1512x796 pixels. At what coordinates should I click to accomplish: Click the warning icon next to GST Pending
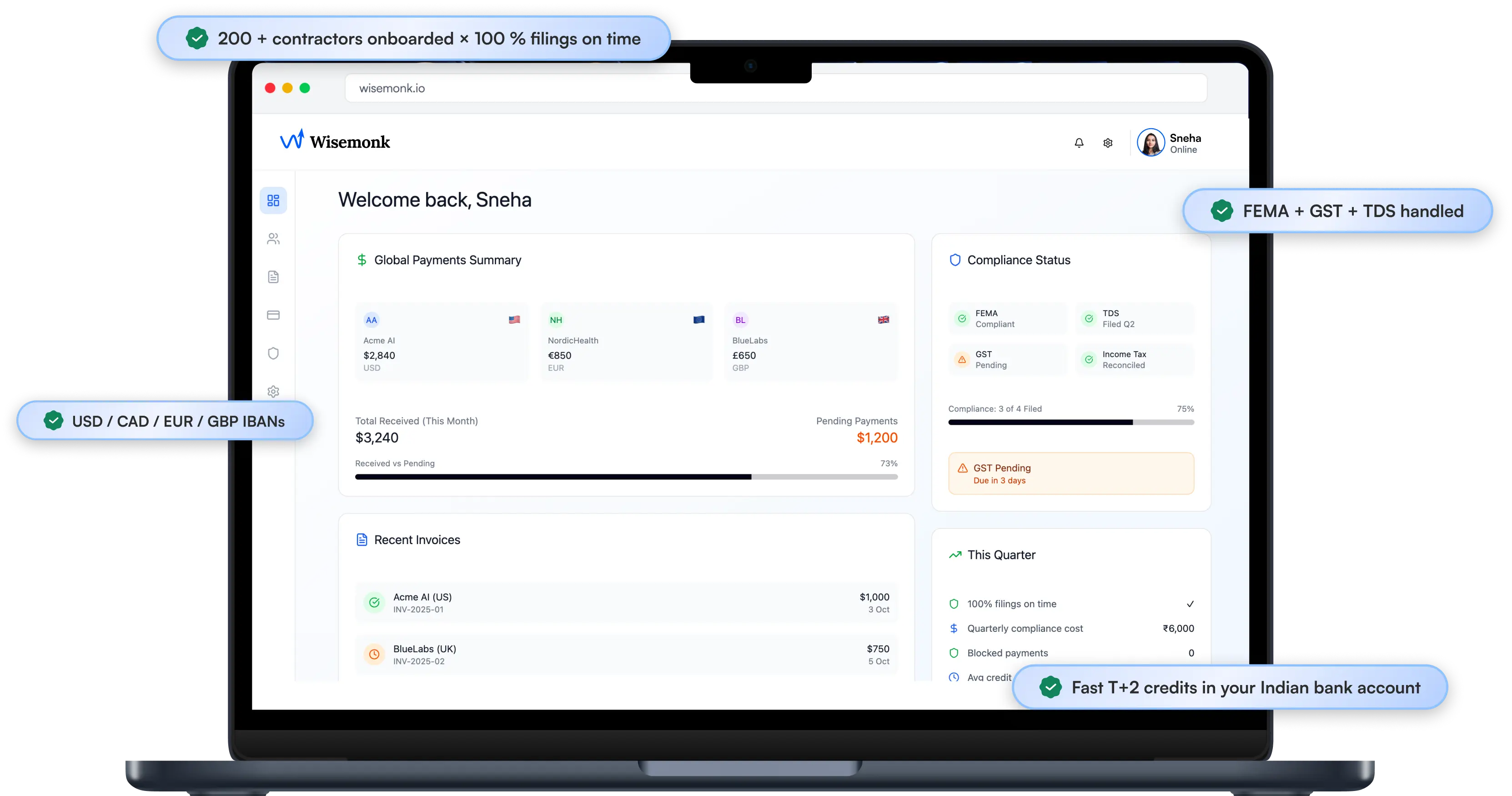[x=961, y=359]
